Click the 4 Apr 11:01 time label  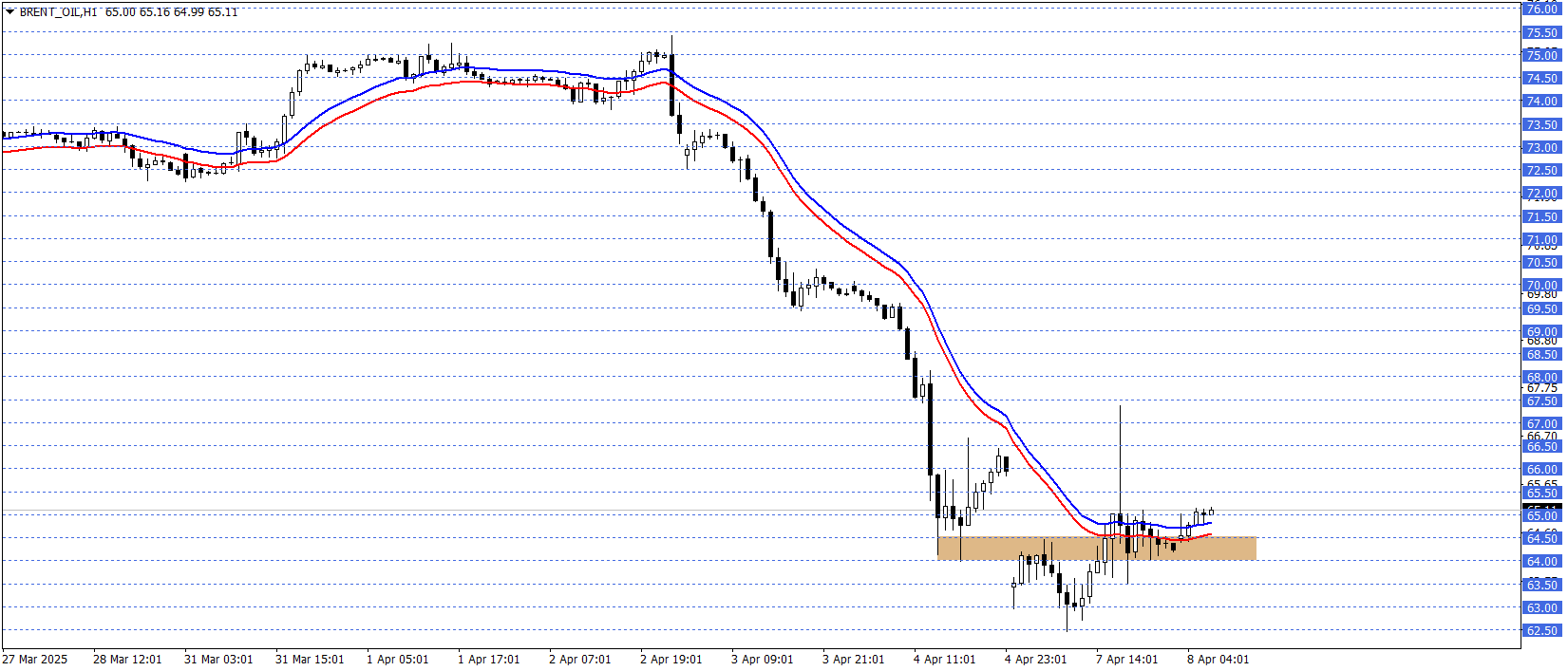pos(945,660)
